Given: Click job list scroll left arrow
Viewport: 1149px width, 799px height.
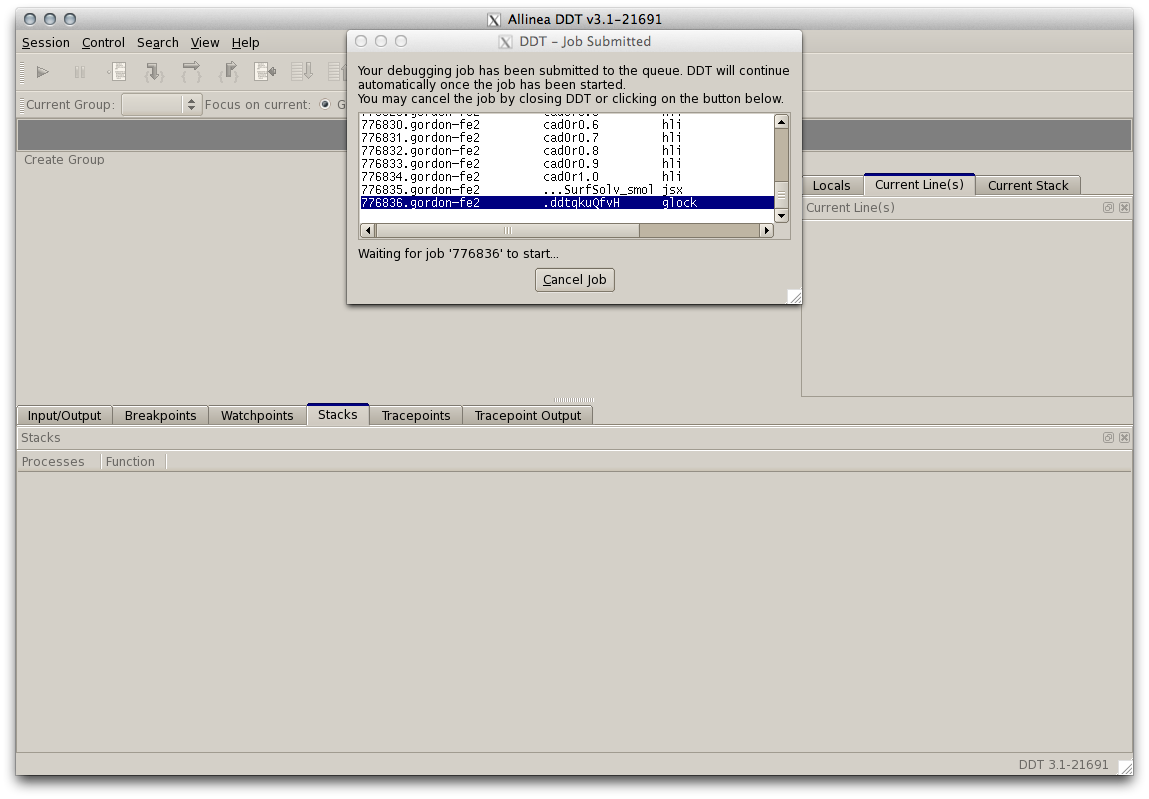Looking at the screenshot, I should (x=369, y=230).
